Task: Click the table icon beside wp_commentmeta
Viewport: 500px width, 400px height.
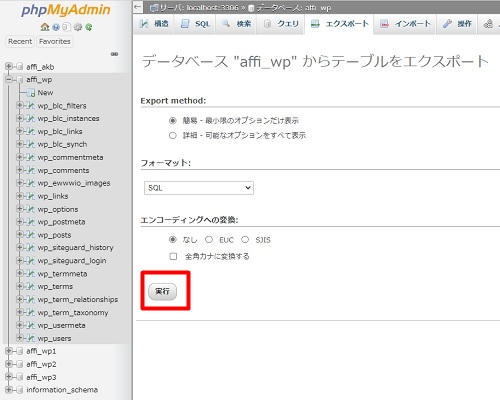Action: 30,157
